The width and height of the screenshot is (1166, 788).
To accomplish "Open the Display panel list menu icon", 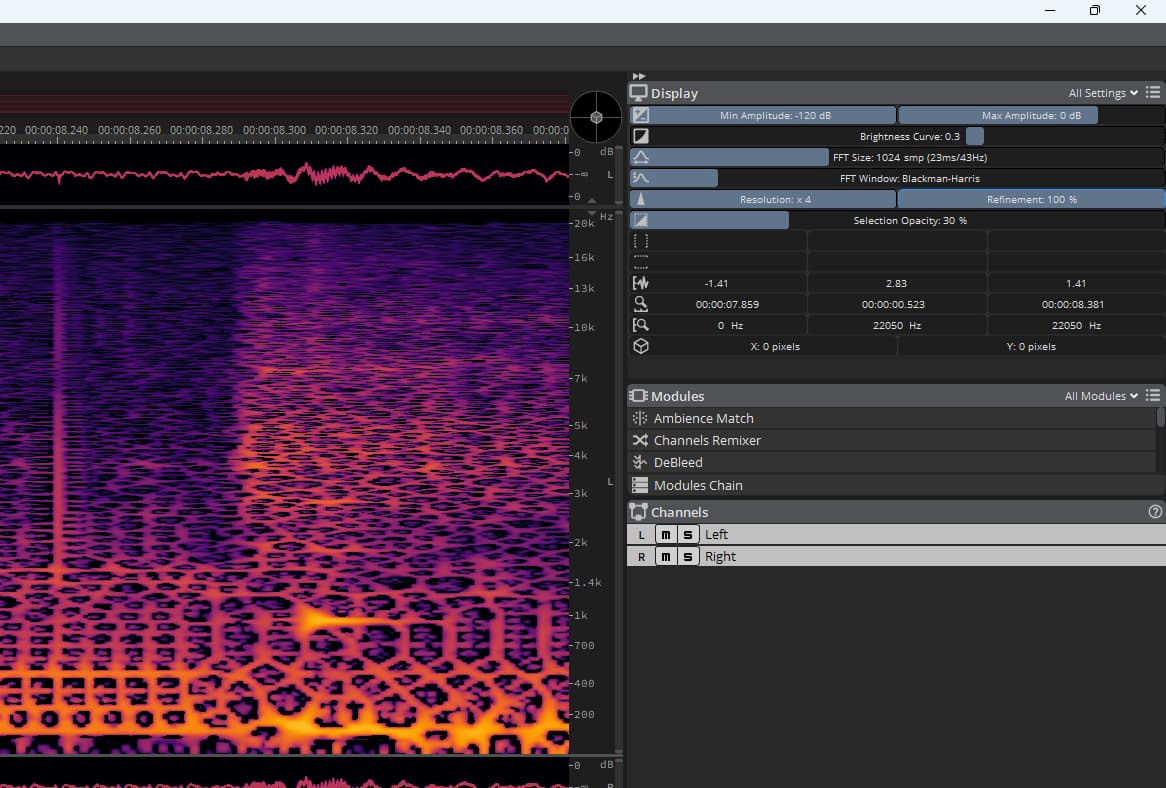I will point(1153,93).
